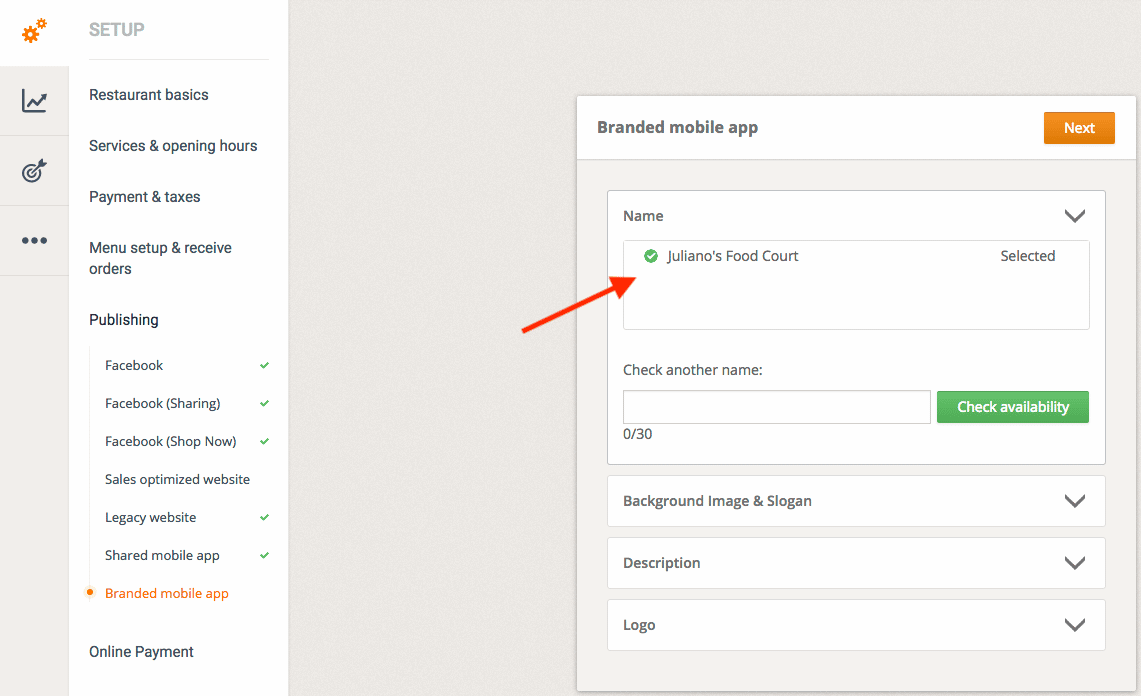Go to Payment & taxes

145,197
